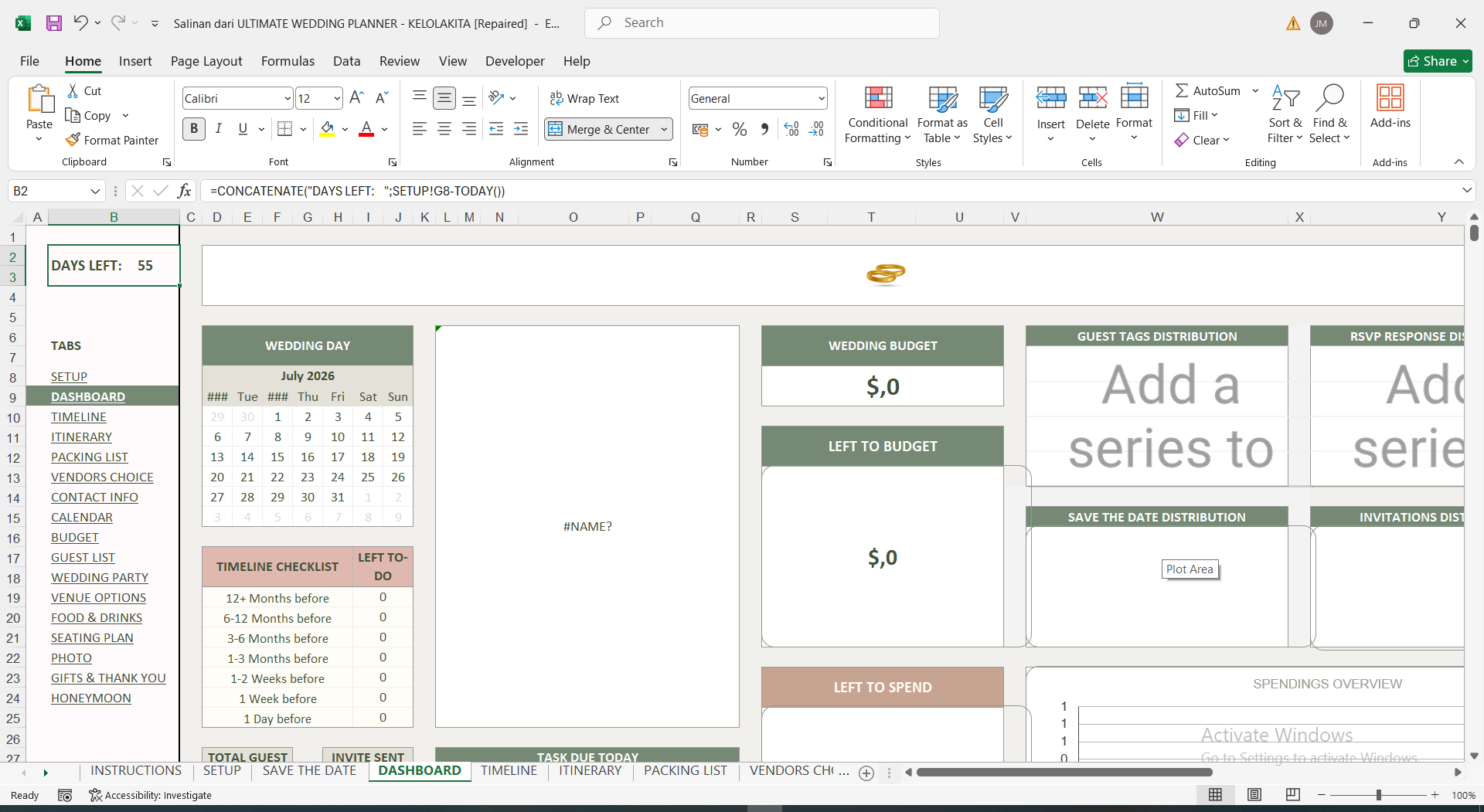Top-align the cell contents
Screen dimensions: 1484x812
(420, 97)
